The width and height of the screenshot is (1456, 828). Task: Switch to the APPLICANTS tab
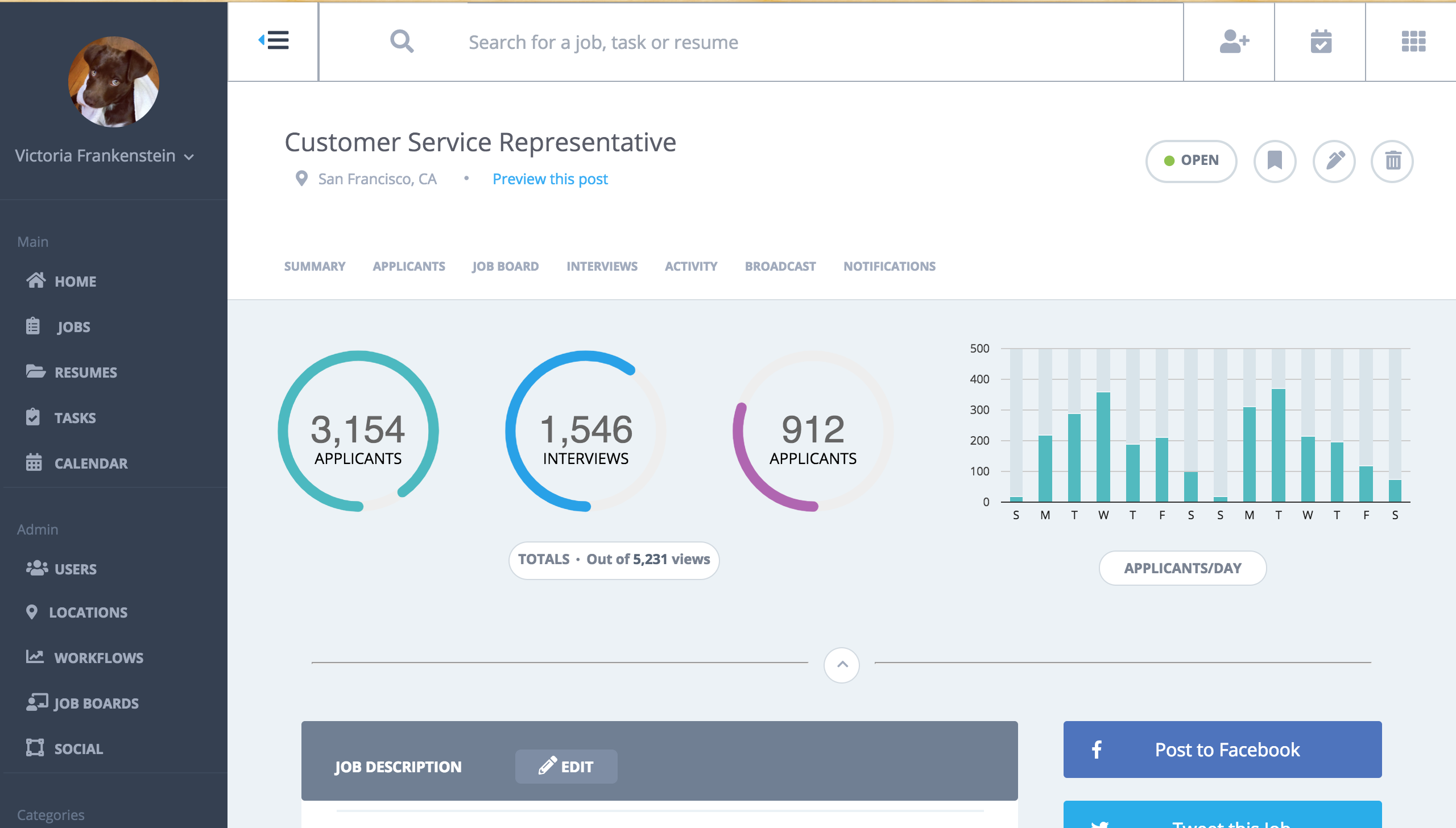pyautogui.click(x=409, y=266)
